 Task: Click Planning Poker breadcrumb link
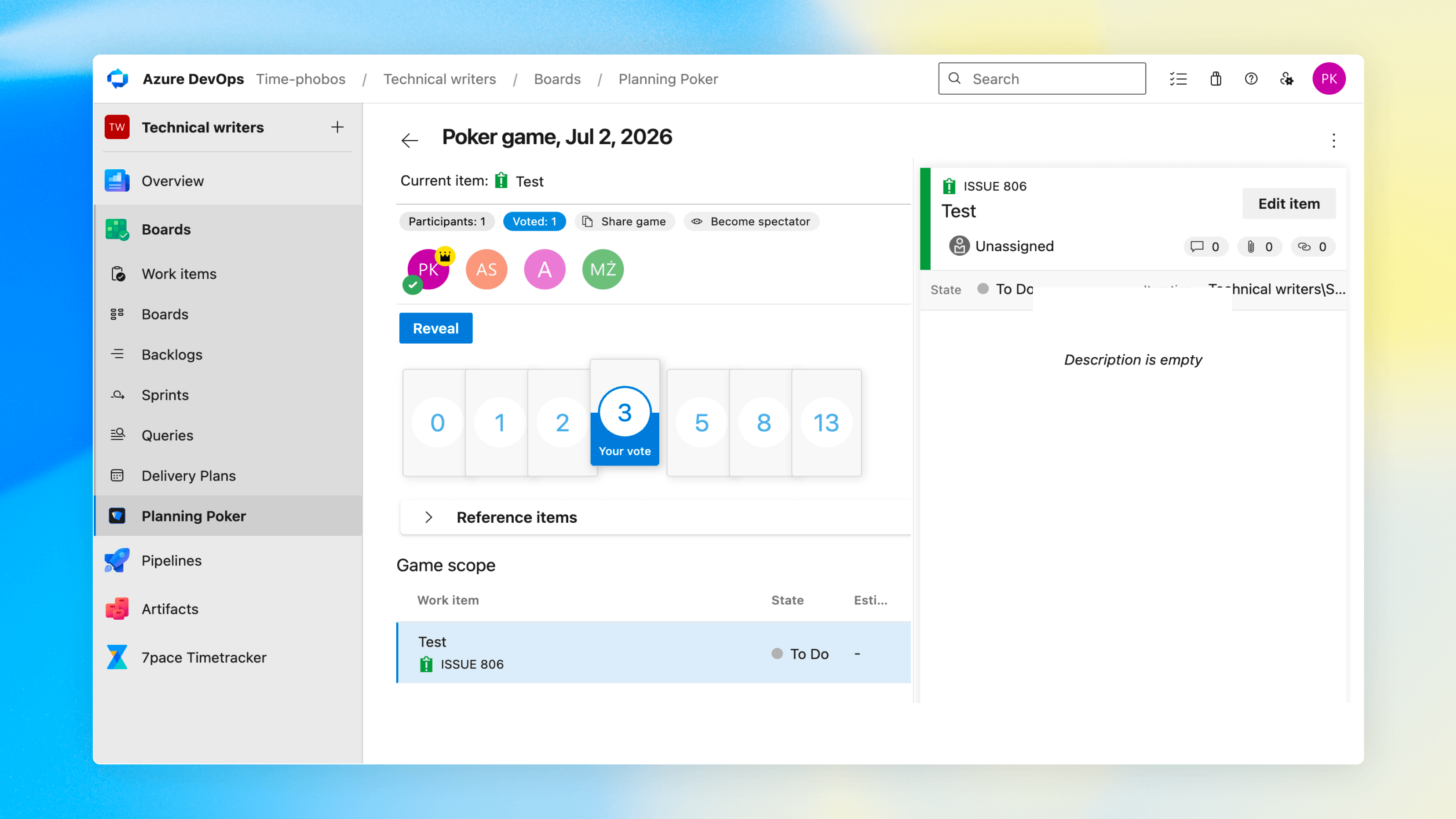[x=668, y=79]
